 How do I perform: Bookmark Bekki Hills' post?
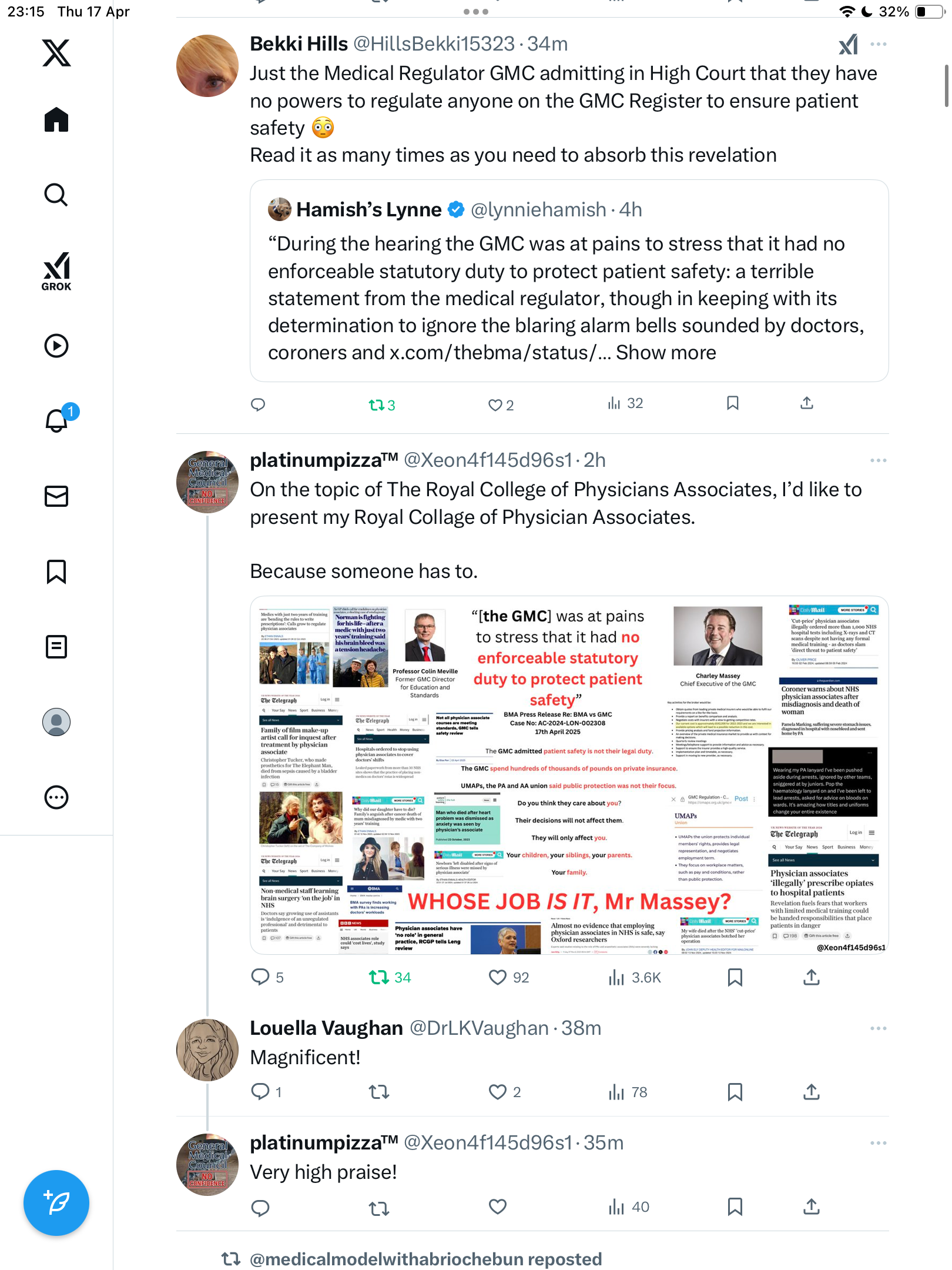(x=733, y=403)
